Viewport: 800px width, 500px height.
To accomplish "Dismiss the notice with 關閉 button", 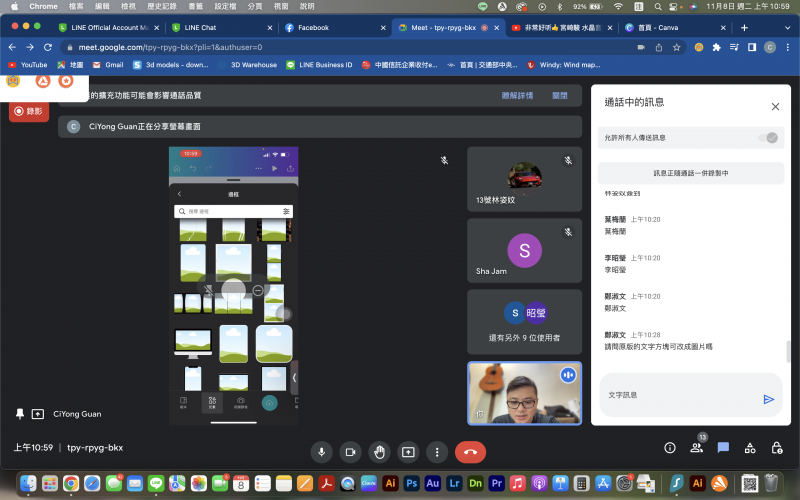I will click(559, 96).
